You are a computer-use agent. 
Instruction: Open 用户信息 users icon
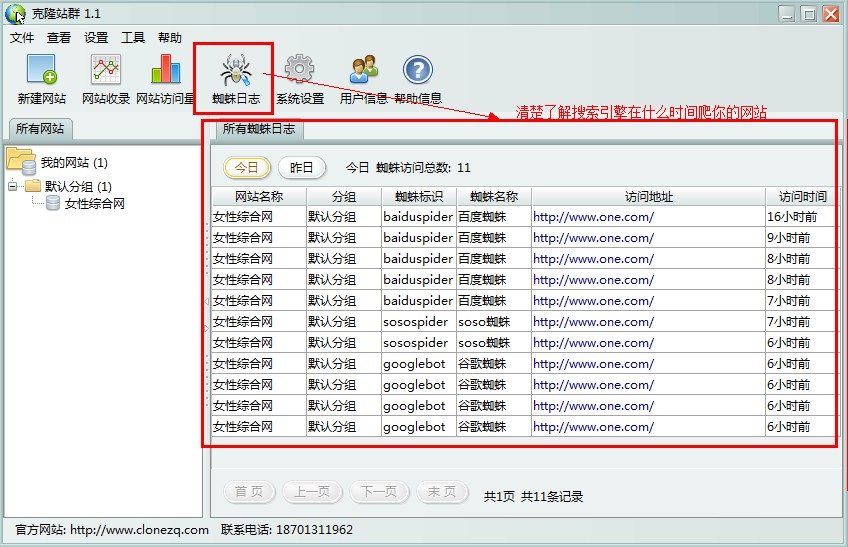click(363, 69)
